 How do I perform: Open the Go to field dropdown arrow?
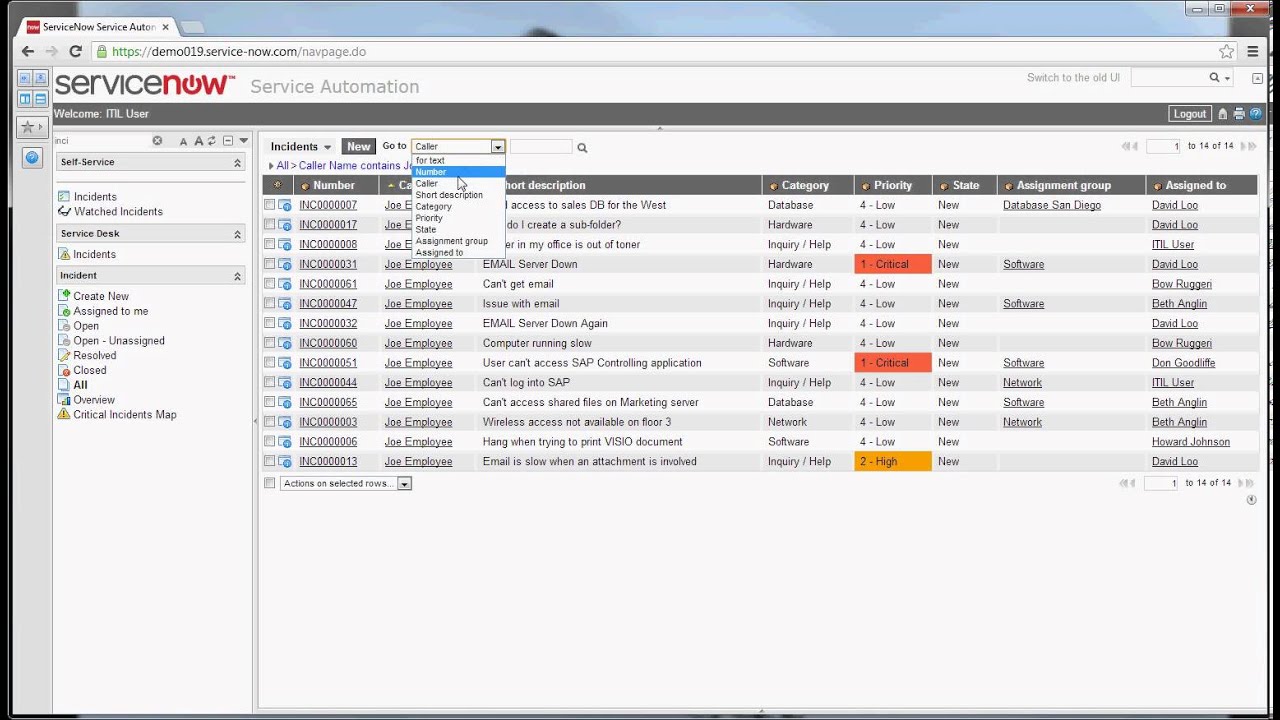click(x=497, y=147)
